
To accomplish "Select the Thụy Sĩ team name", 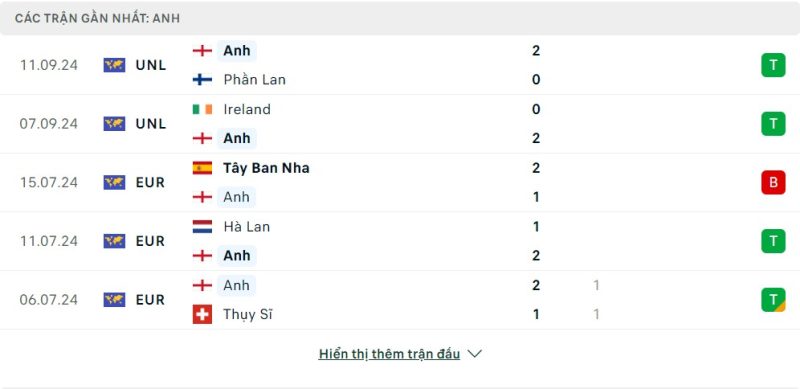I will click(x=247, y=314).
